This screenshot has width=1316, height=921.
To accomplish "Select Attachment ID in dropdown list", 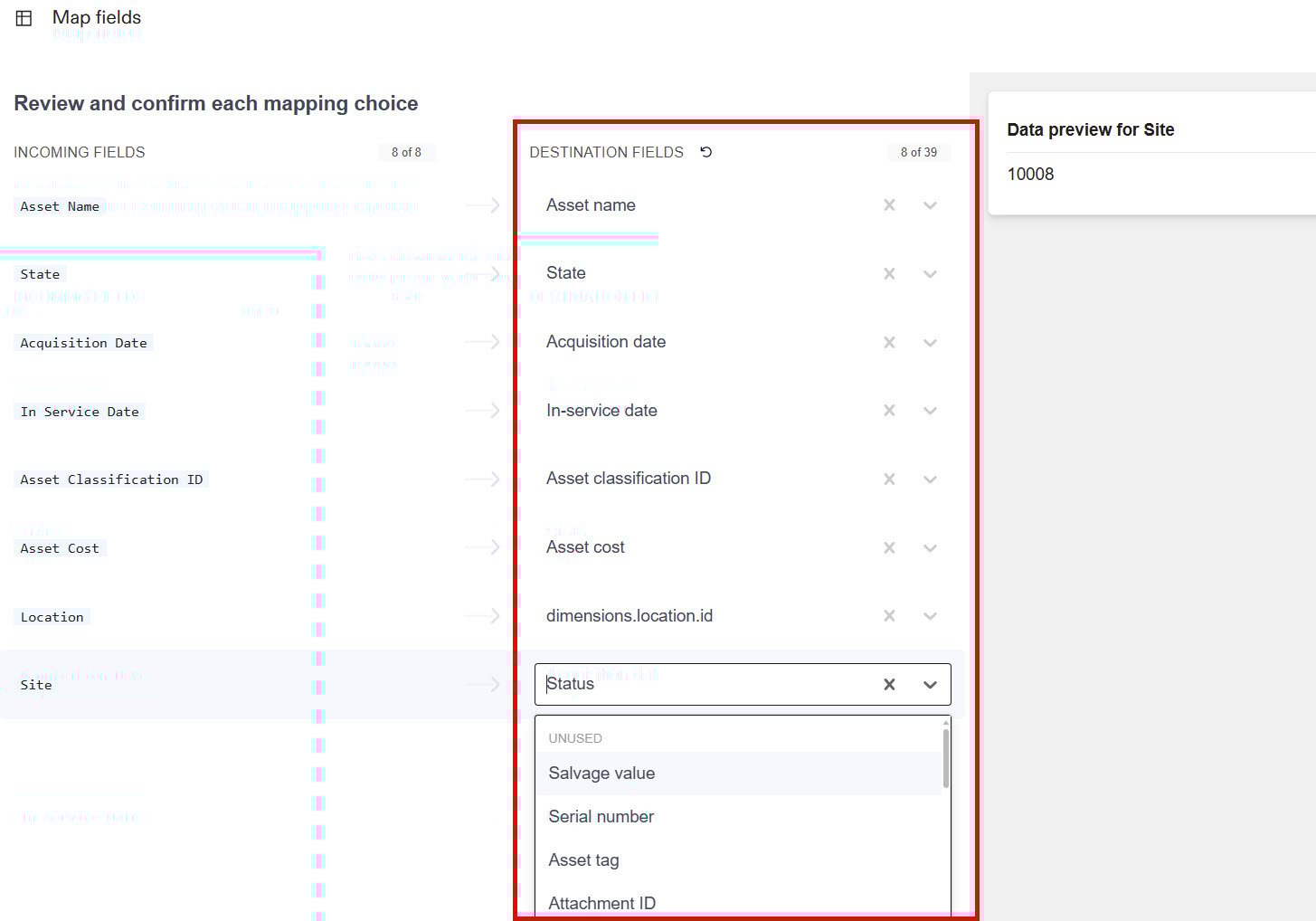I will [602, 903].
